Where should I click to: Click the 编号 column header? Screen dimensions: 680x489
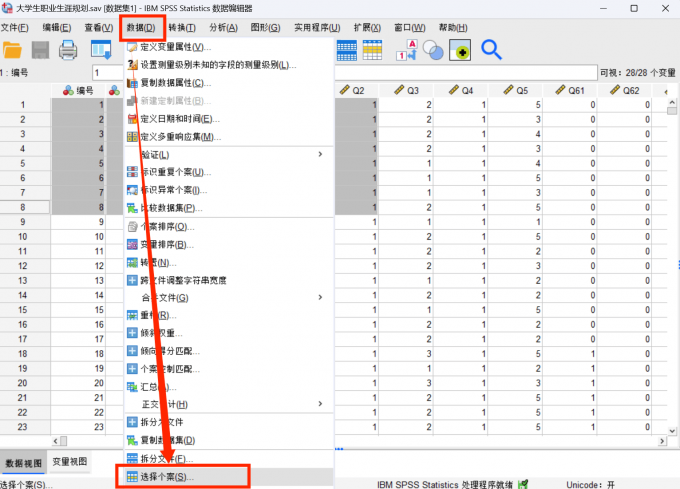point(78,91)
